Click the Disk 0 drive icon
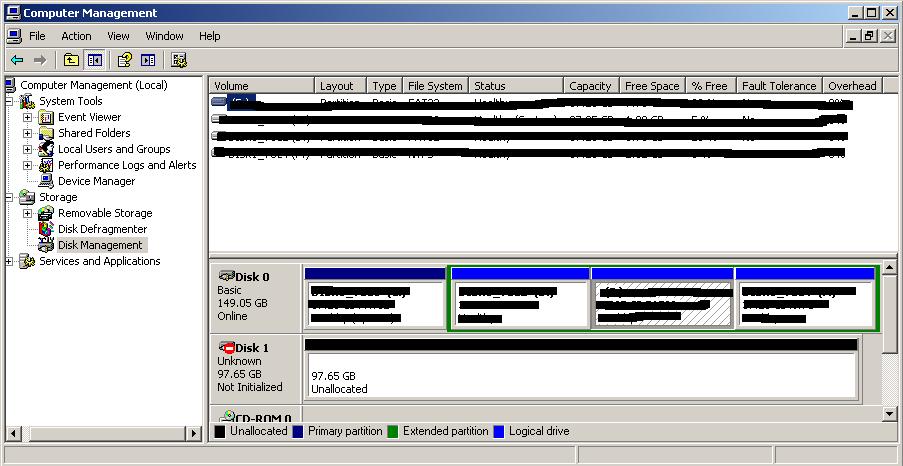The height and width of the screenshot is (466, 903). pos(226,276)
